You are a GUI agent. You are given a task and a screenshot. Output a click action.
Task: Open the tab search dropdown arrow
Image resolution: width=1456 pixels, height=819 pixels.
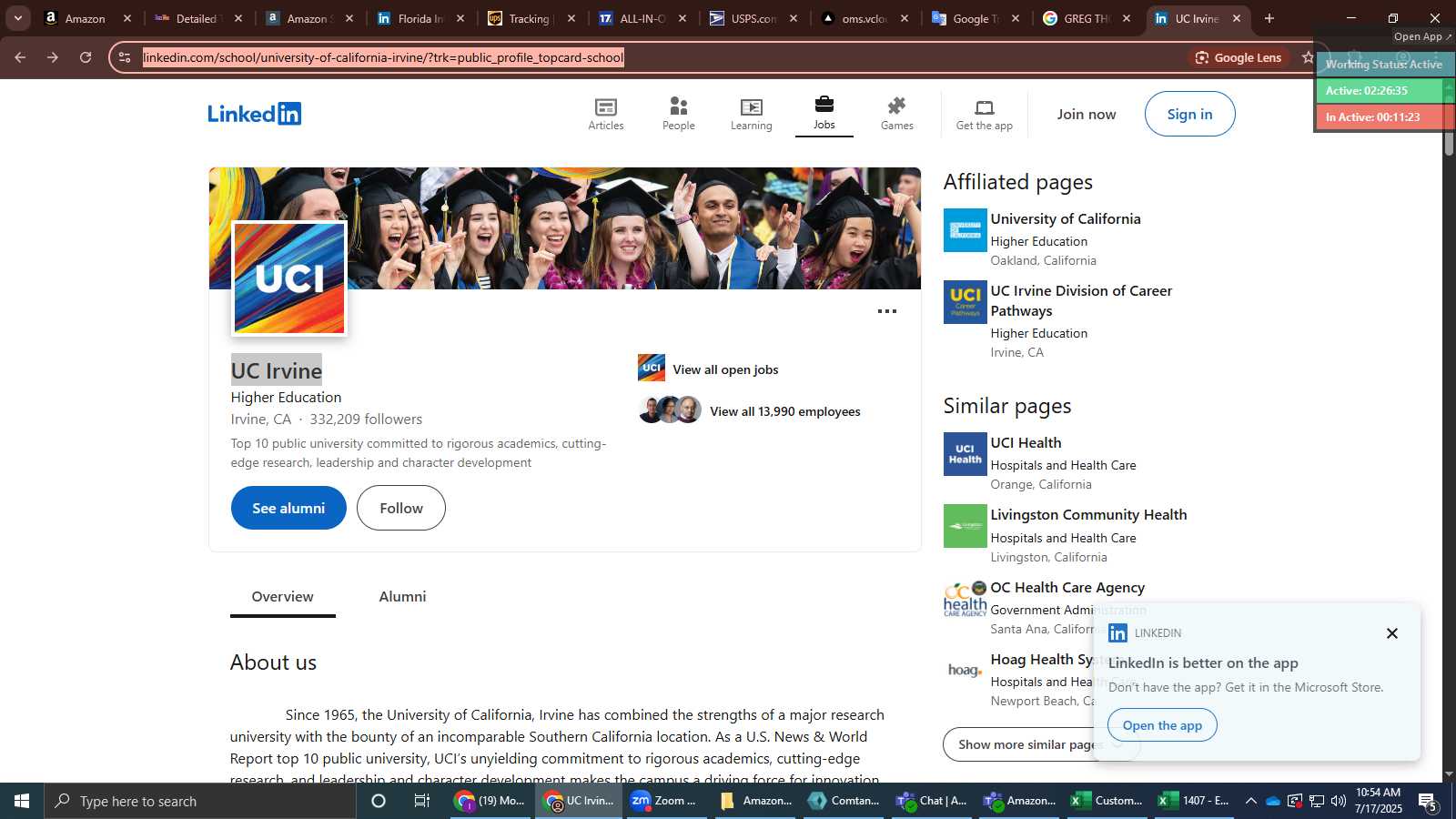point(17,18)
